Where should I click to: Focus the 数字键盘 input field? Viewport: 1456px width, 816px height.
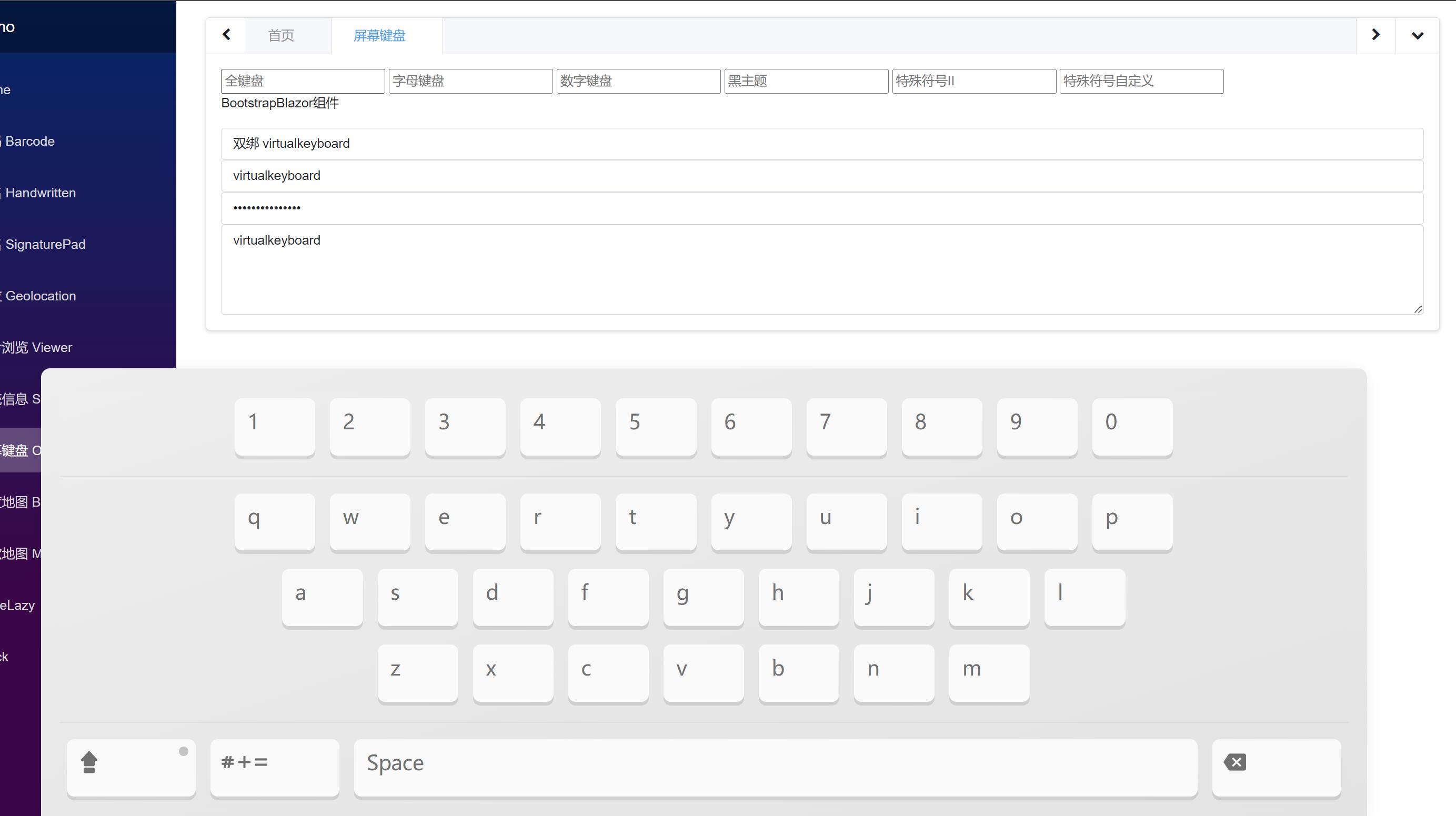click(638, 81)
